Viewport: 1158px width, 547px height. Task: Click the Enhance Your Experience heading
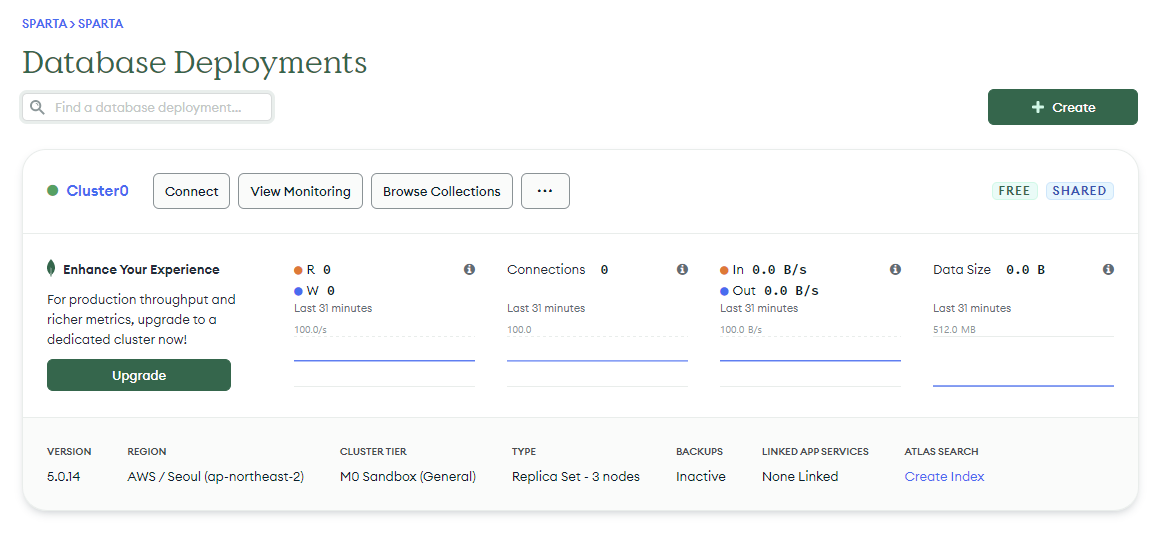coord(141,269)
